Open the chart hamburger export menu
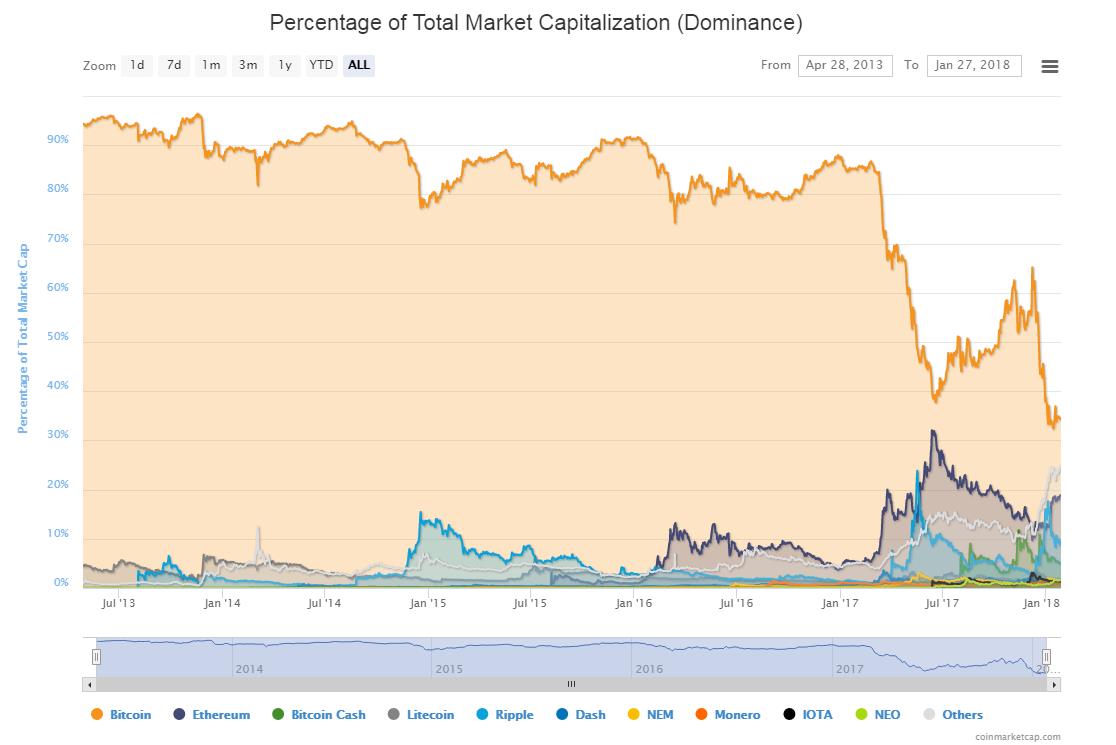Viewport: 1116px width, 745px height. pos(1049,66)
